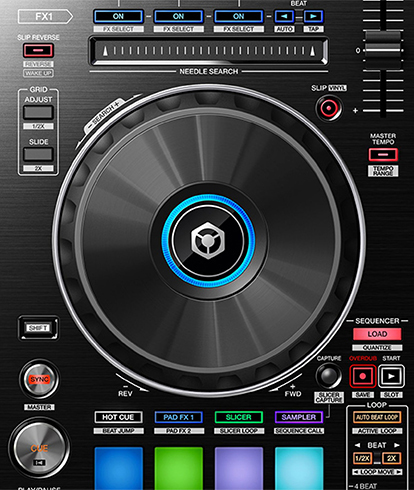Tap the blue performance pad
The image size is (414, 490).
click(118, 468)
